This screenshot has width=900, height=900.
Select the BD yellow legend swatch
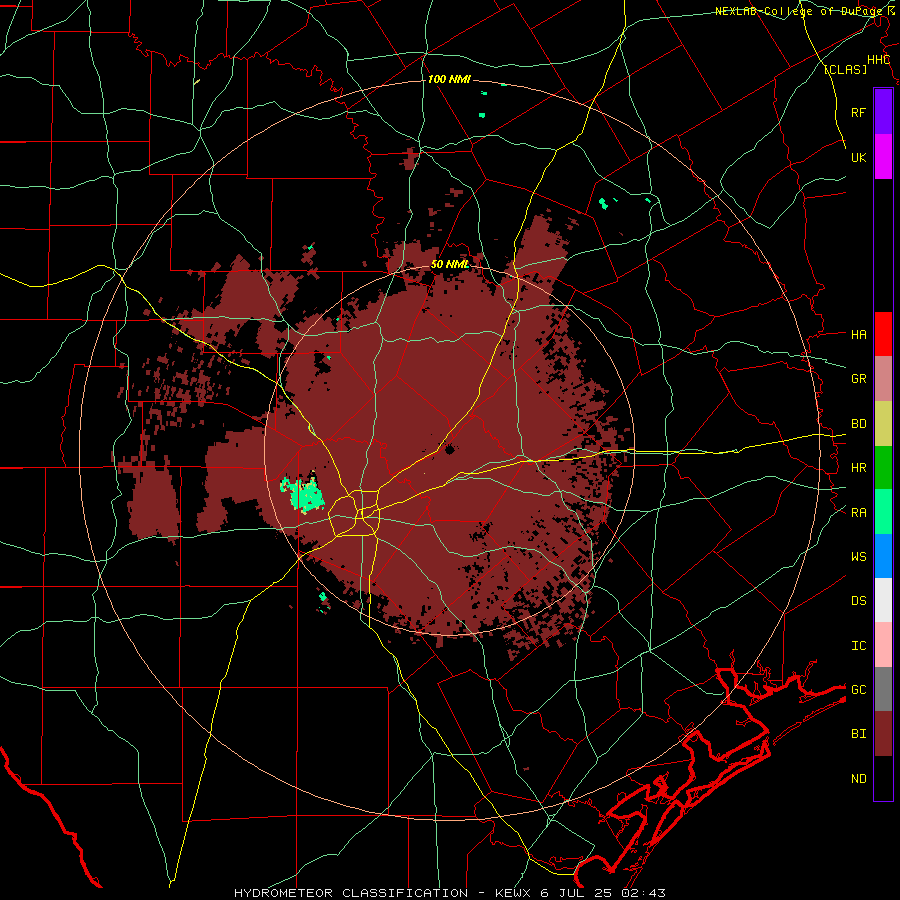point(883,424)
